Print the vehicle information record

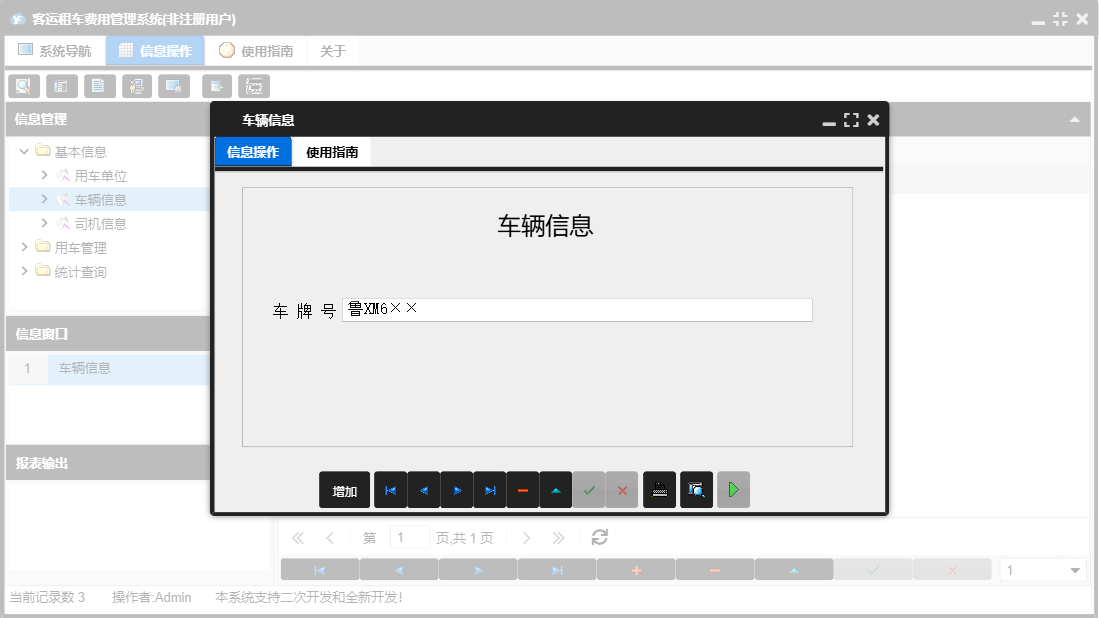point(659,490)
